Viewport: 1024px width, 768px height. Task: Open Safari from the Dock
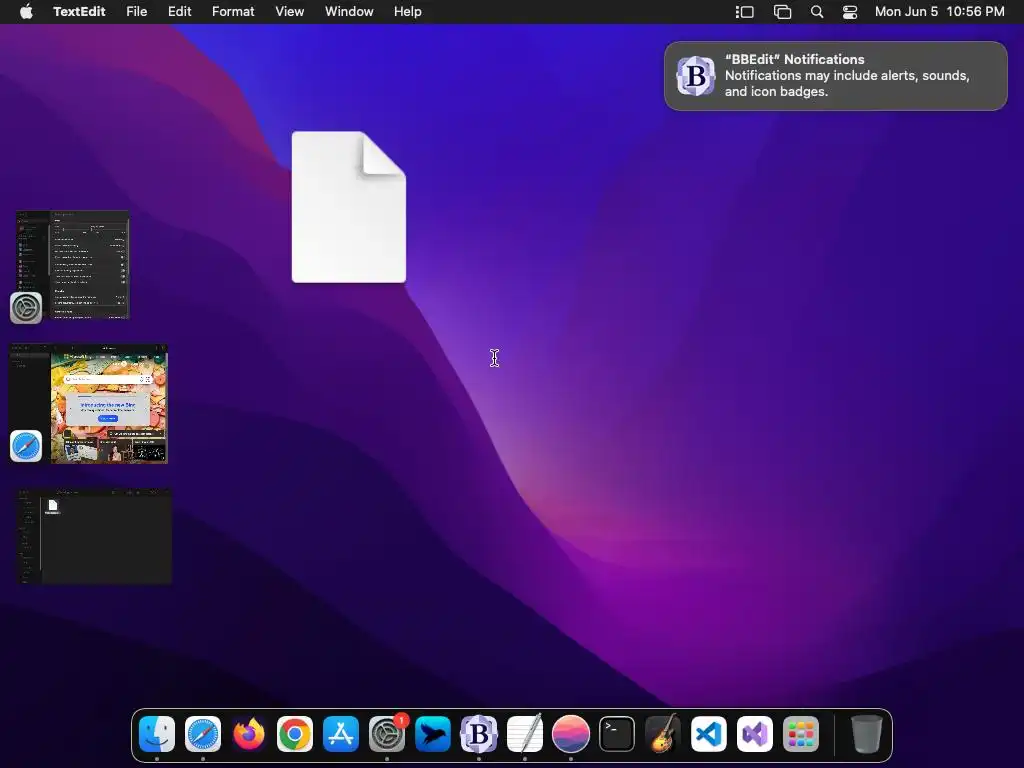coord(203,733)
